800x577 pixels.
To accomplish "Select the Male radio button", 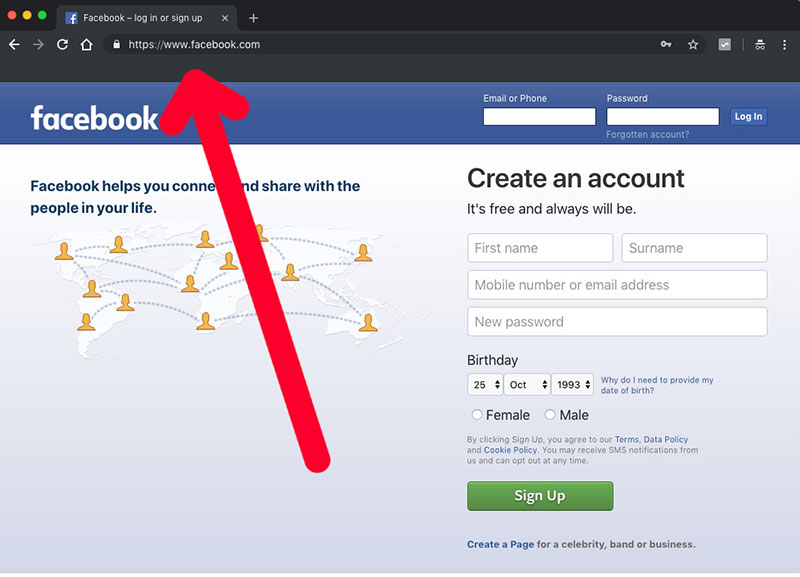I will (549, 415).
